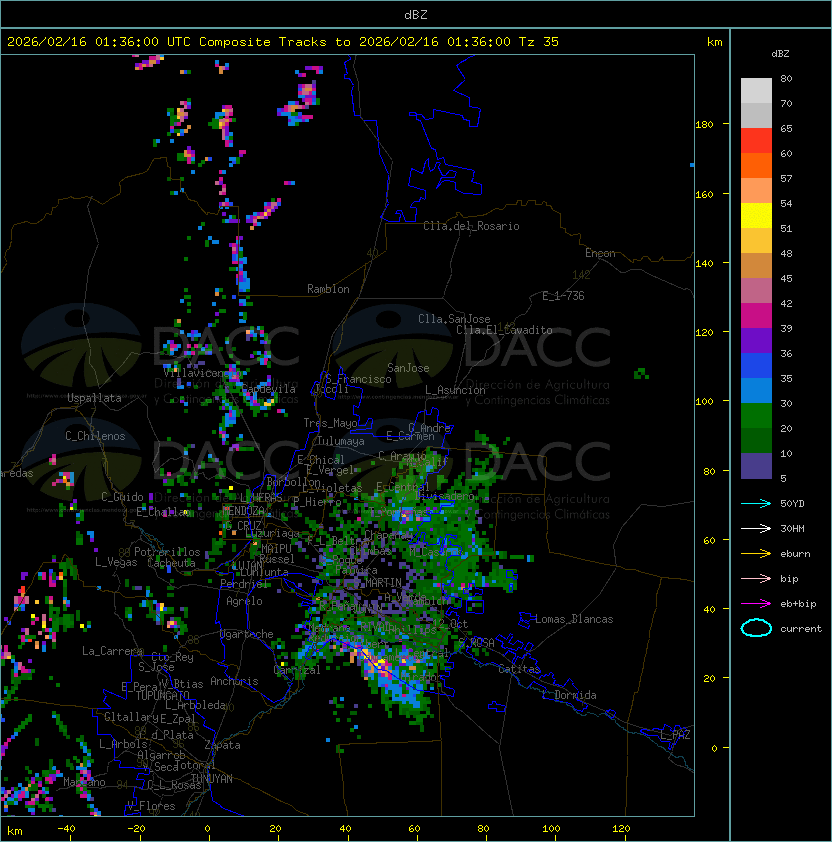This screenshot has height=842, width=832.
Task: Select the Tulumaya map label
Action: pos(341,441)
